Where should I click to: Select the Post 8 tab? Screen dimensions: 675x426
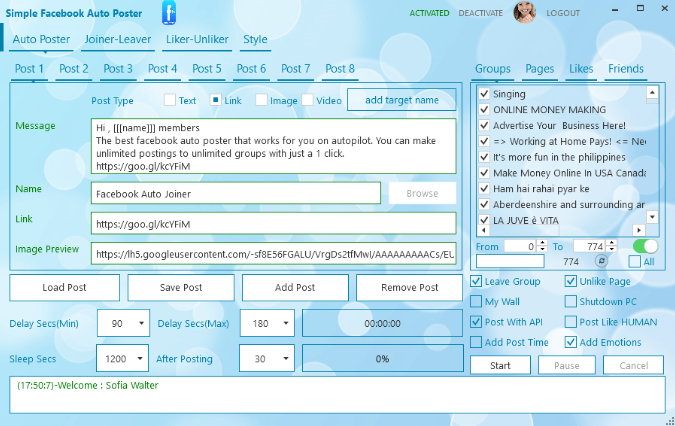[x=340, y=69]
